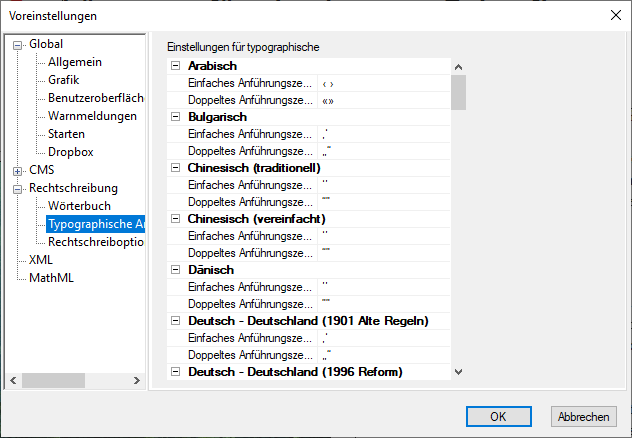Collapse the Arabisch settings group
This screenshot has height=438, width=632.
coord(176,66)
